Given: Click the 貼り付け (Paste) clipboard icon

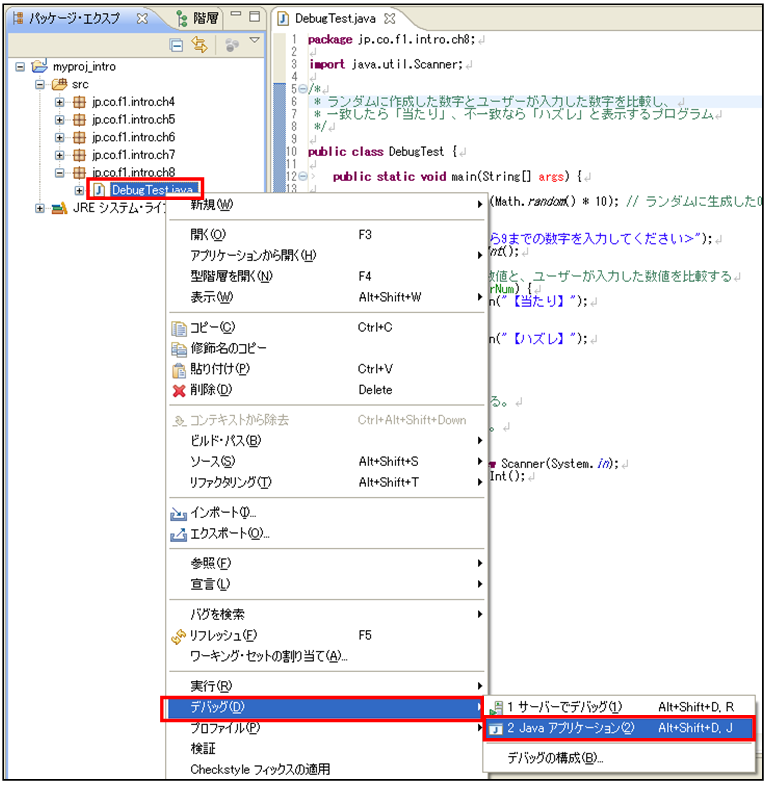Looking at the screenshot, I should coord(179,369).
